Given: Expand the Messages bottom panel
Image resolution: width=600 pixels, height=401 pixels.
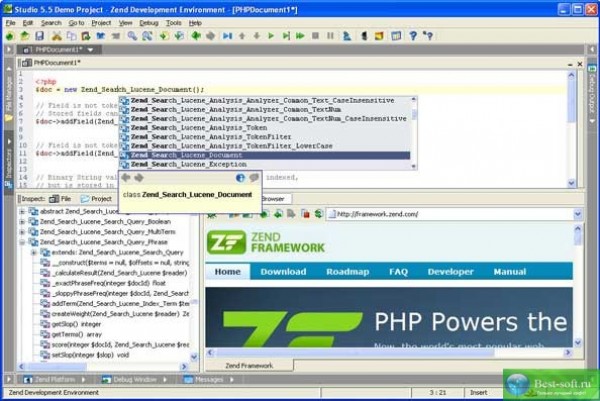Looking at the screenshot, I should pos(232,380).
